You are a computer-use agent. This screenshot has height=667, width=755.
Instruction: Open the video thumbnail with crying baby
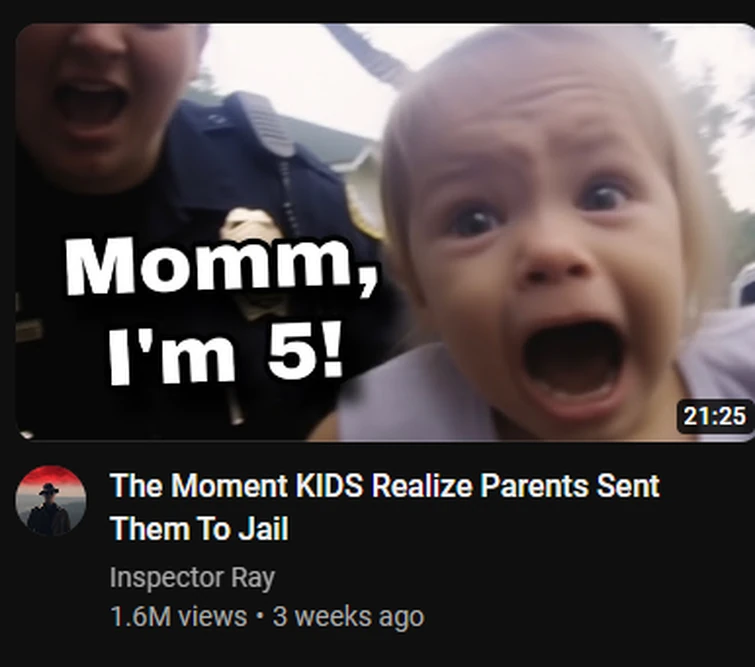385,232
